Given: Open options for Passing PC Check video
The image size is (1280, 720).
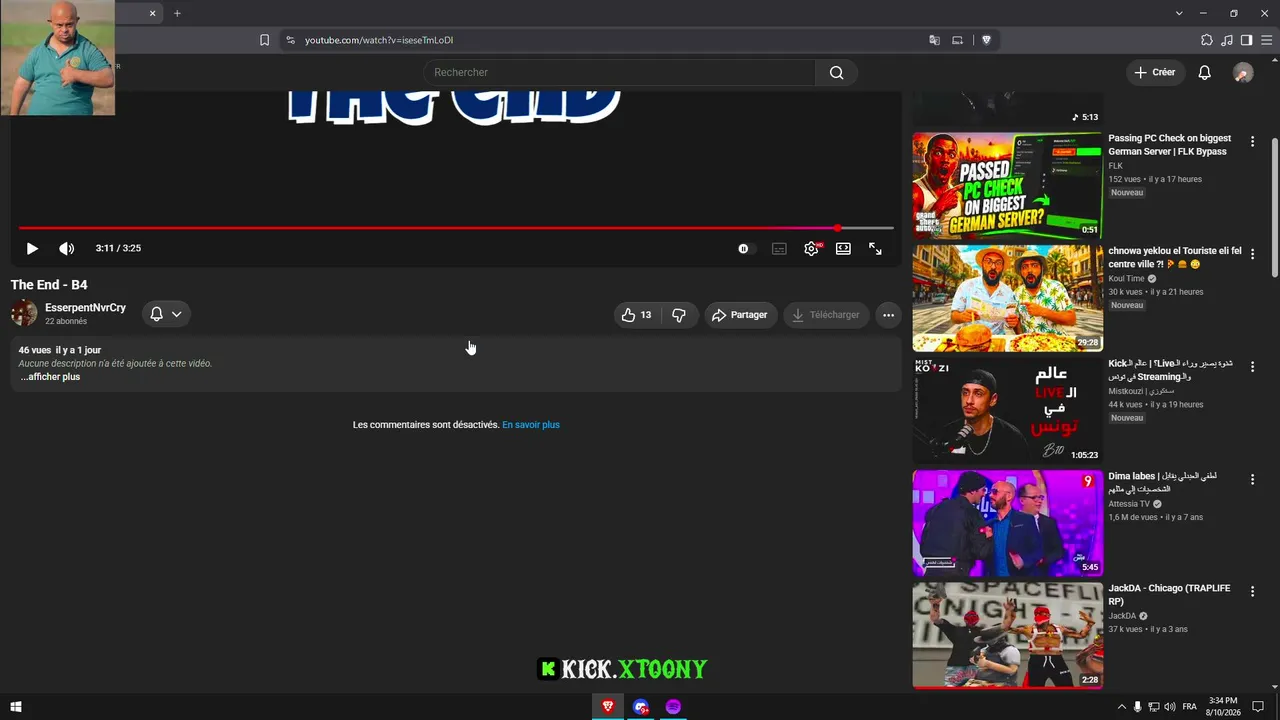Looking at the screenshot, I should point(1252,142).
